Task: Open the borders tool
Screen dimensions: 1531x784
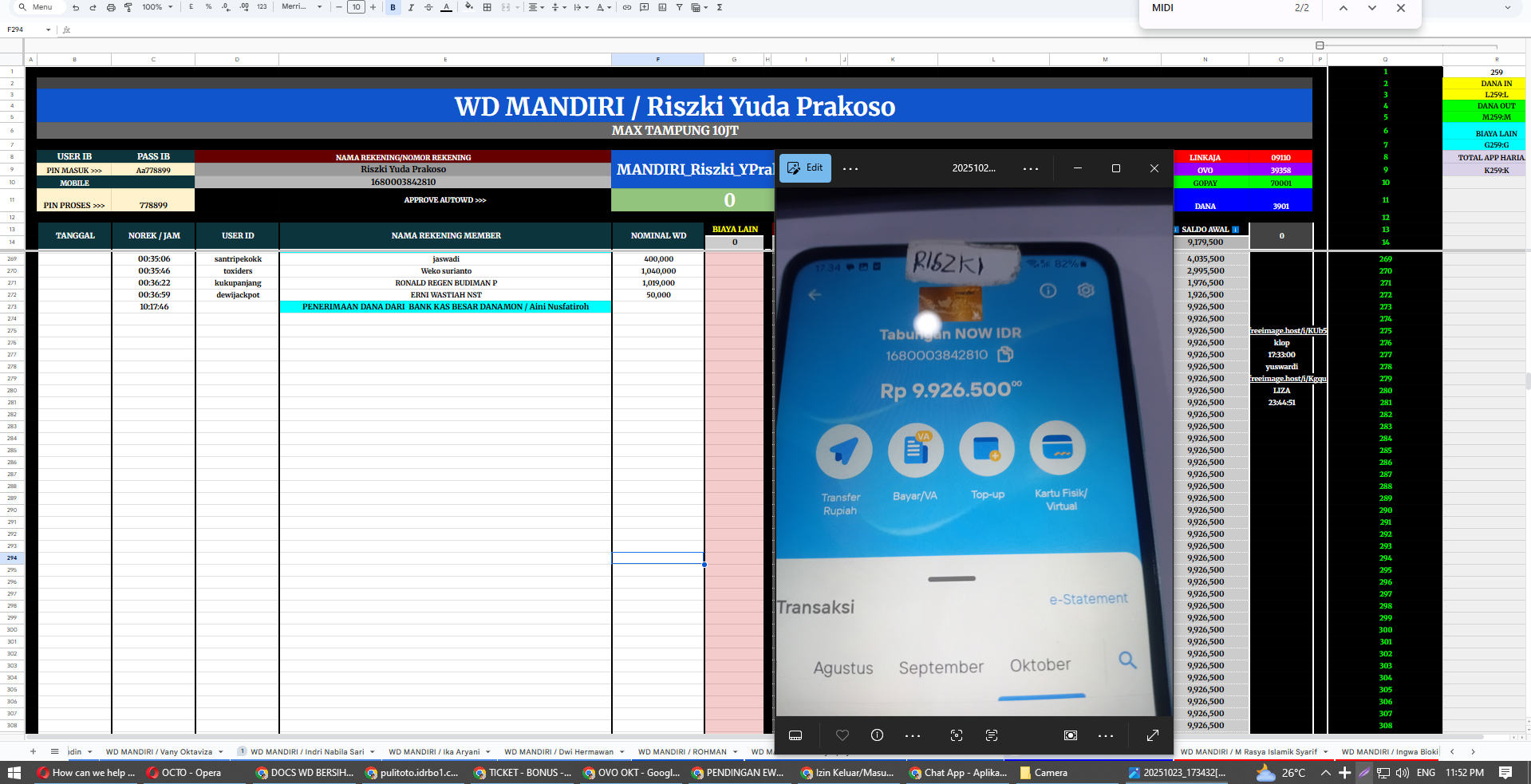Action: click(x=487, y=7)
